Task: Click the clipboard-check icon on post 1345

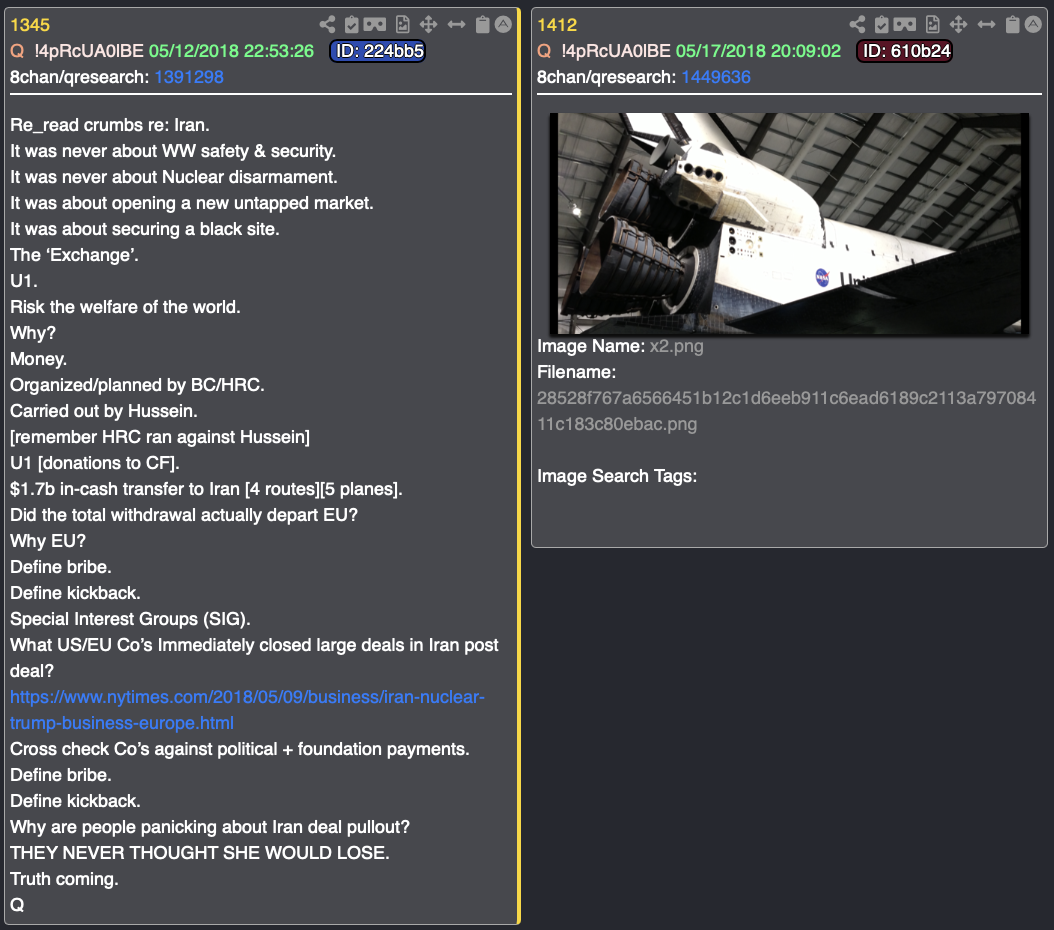Action: pos(352,25)
